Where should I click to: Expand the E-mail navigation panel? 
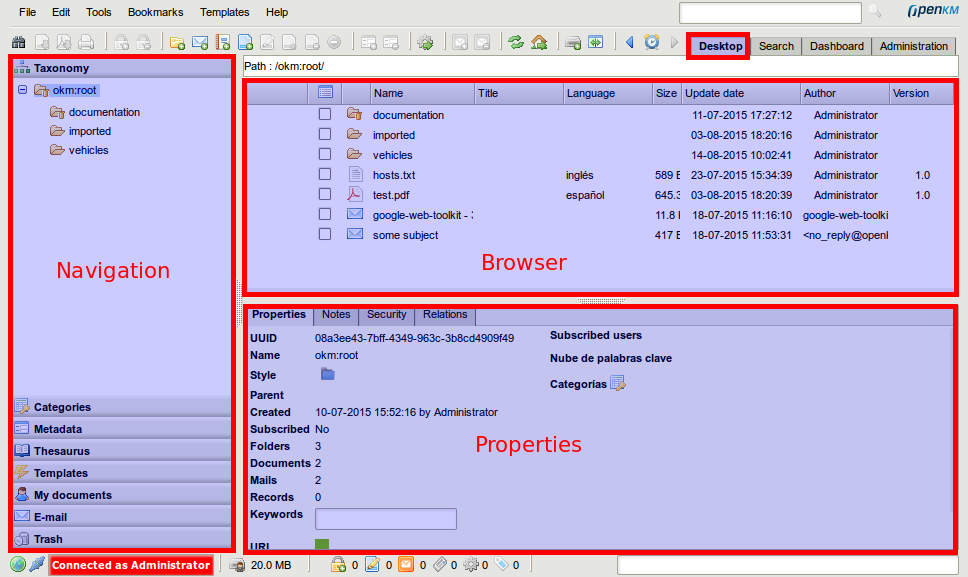tap(122, 517)
